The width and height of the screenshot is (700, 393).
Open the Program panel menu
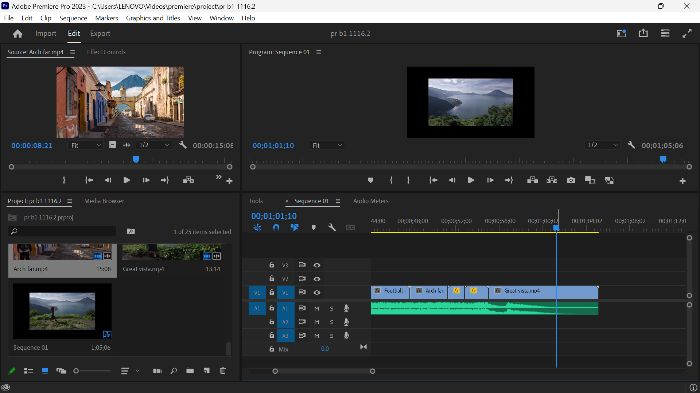click(318, 52)
